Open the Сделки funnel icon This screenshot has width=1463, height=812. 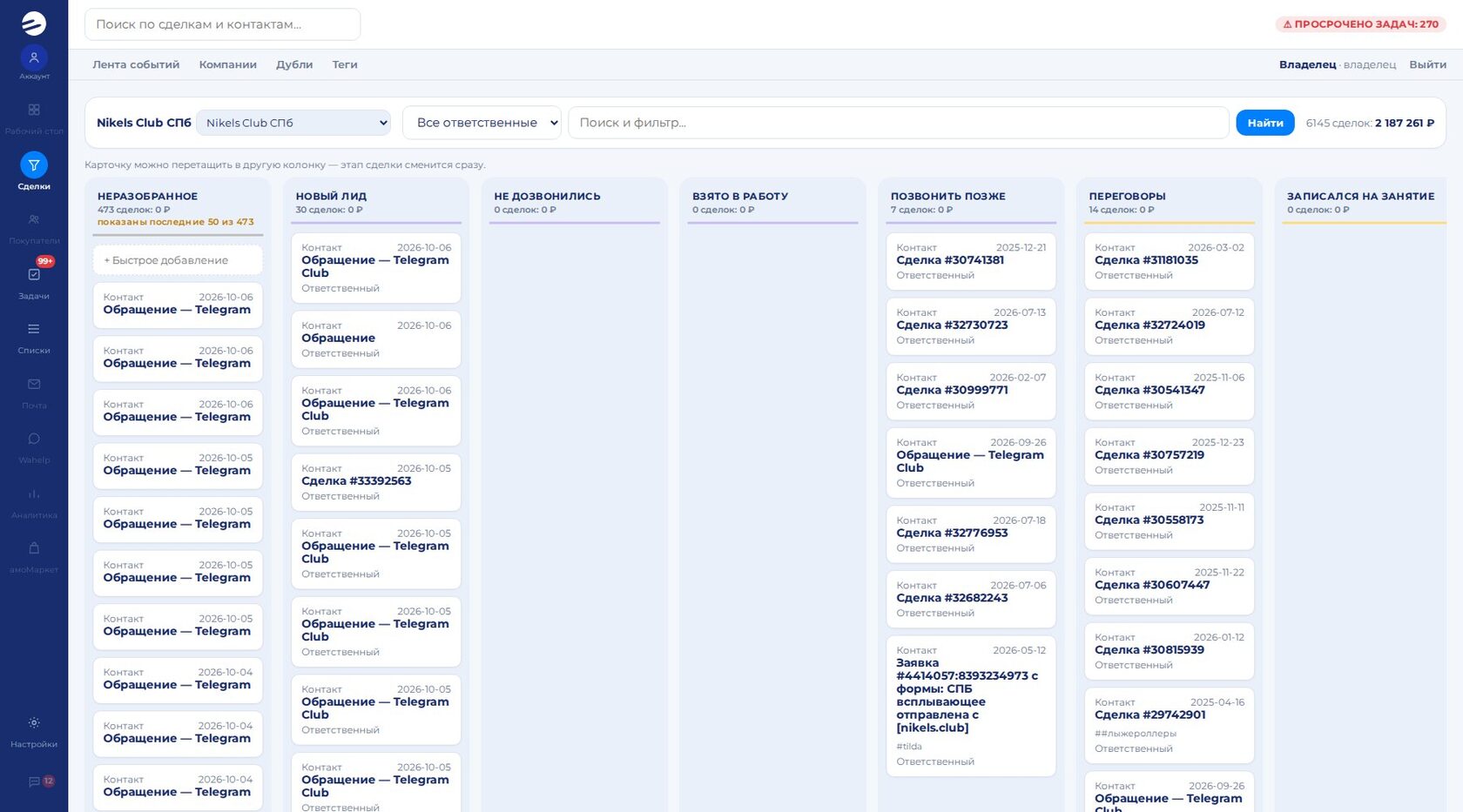pyautogui.click(x=34, y=165)
